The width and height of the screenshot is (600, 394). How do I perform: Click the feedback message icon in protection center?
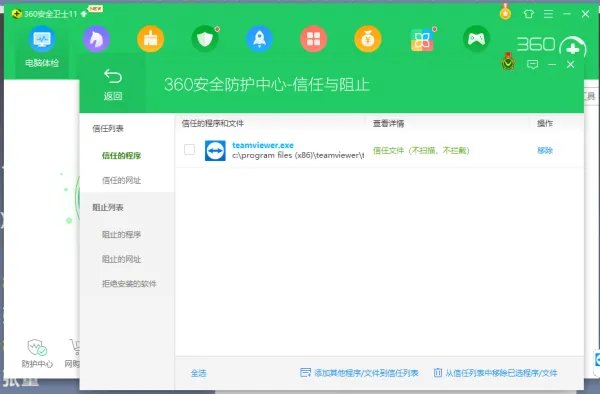tap(532, 64)
